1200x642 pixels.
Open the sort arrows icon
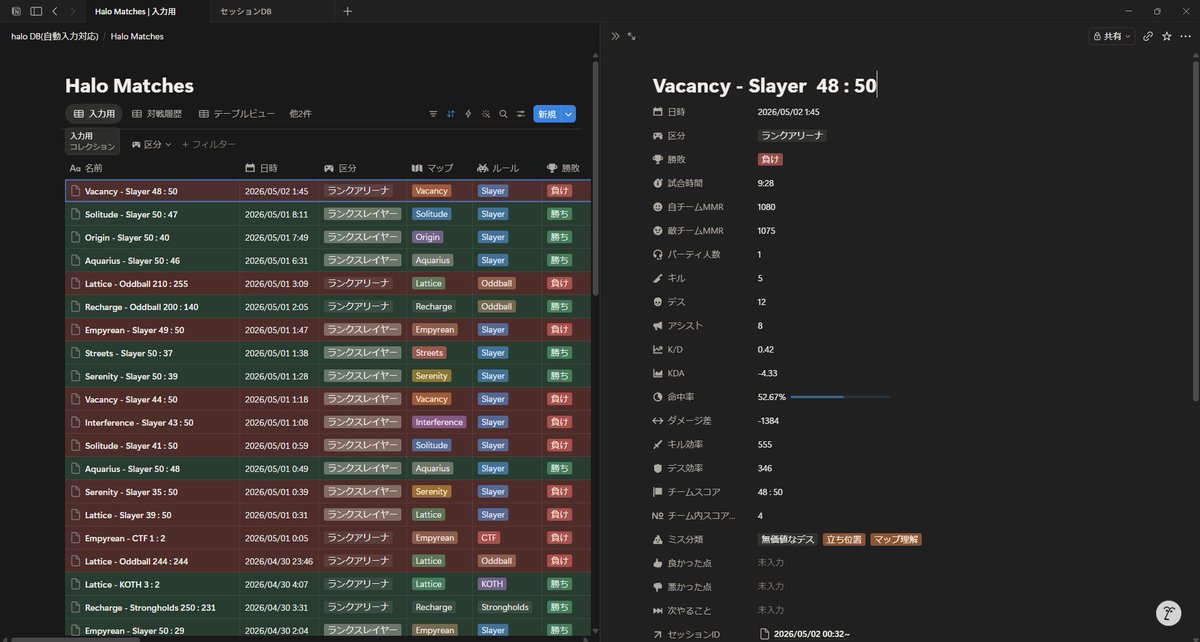[x=451, y=114]
